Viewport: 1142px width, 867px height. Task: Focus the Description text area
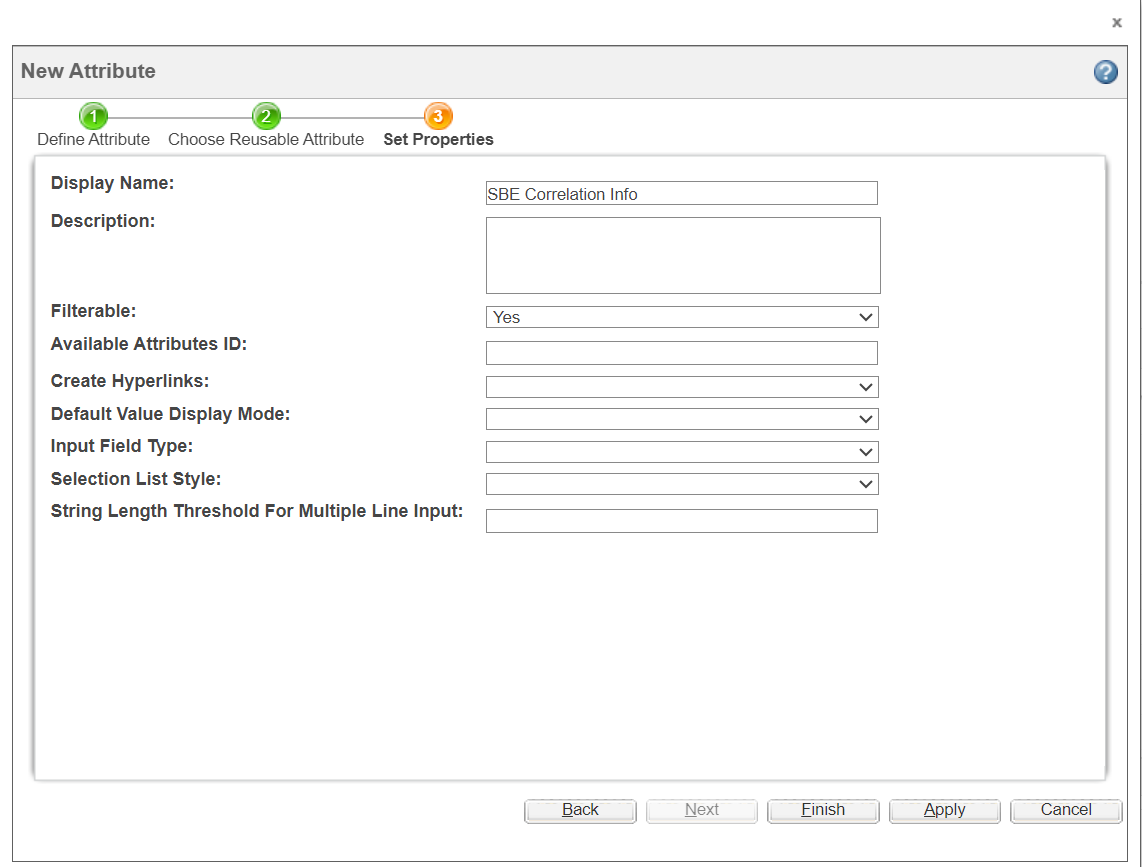point(682,255)
